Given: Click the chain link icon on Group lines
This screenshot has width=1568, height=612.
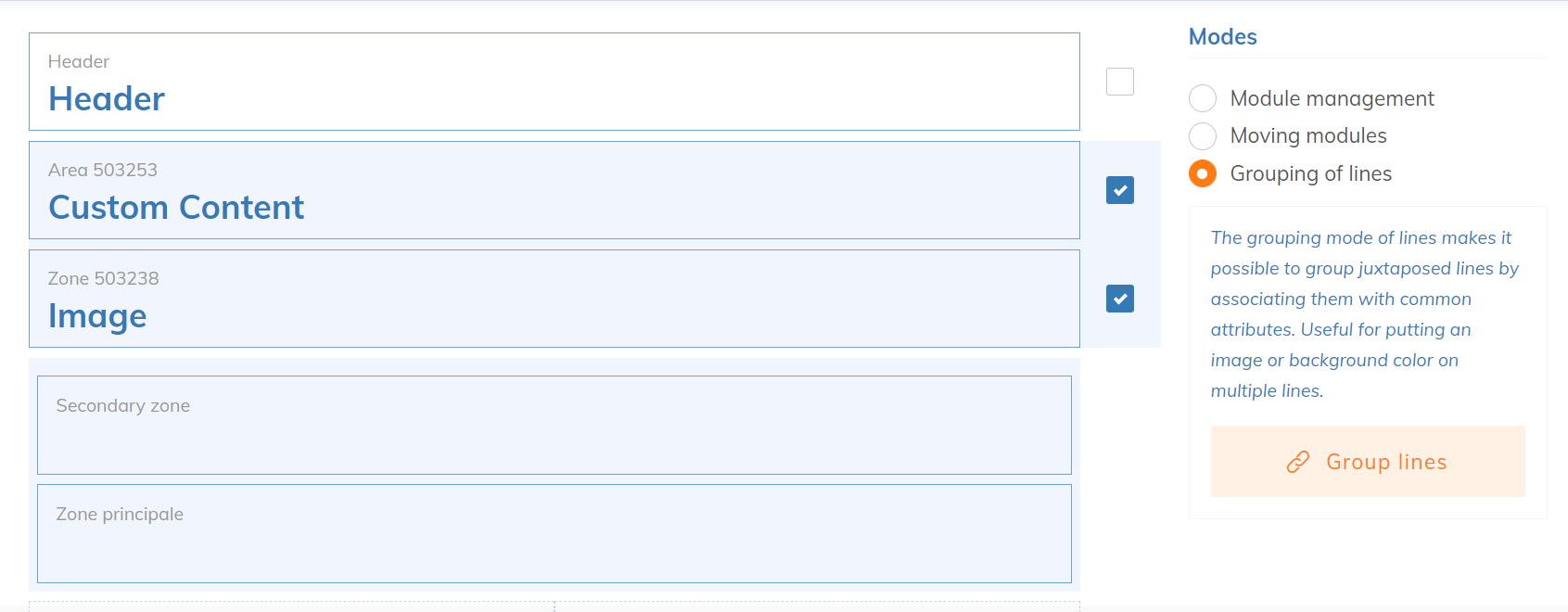Looking at the screenshot, I should point(1298,462).
